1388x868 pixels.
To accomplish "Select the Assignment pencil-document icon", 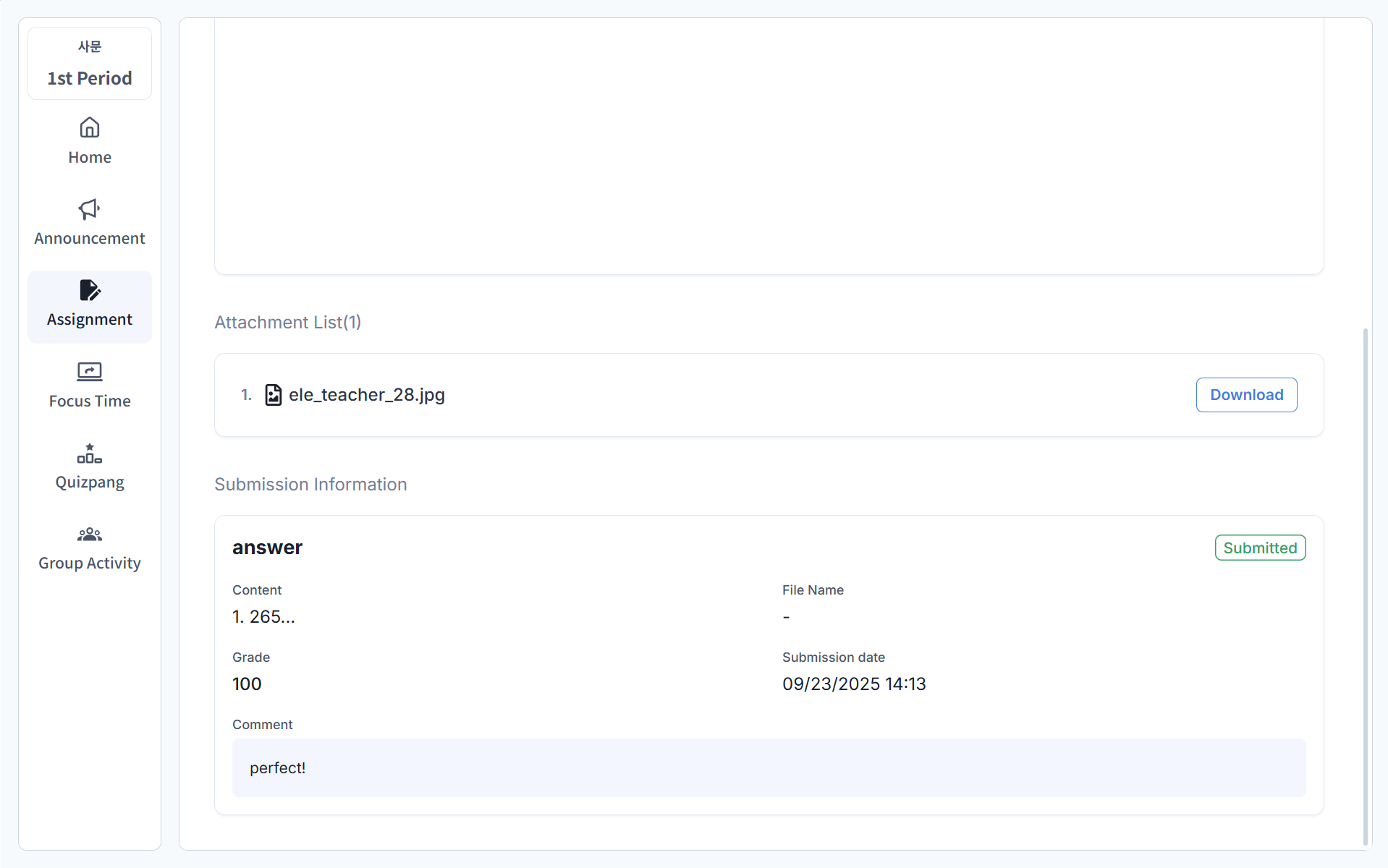I will [90, 290].
